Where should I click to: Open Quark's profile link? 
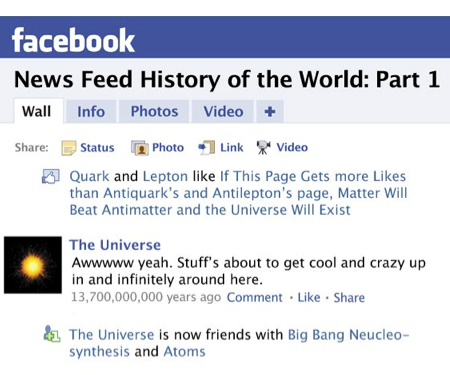click(x=89, y=176)
